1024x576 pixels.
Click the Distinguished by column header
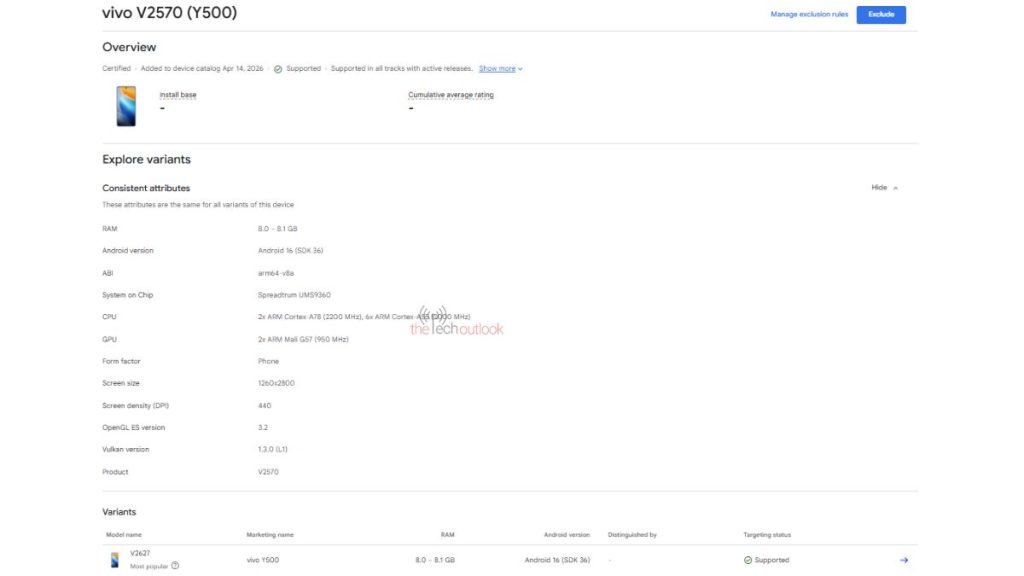pos(632,535)
